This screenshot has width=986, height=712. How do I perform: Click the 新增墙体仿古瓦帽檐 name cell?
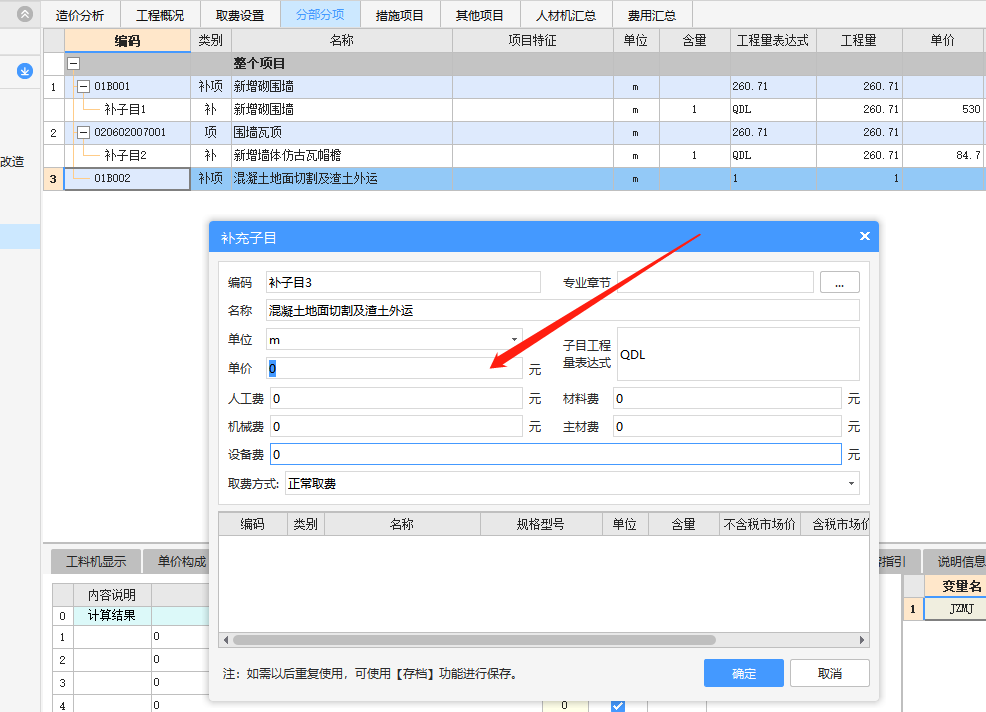coord(342,155)
